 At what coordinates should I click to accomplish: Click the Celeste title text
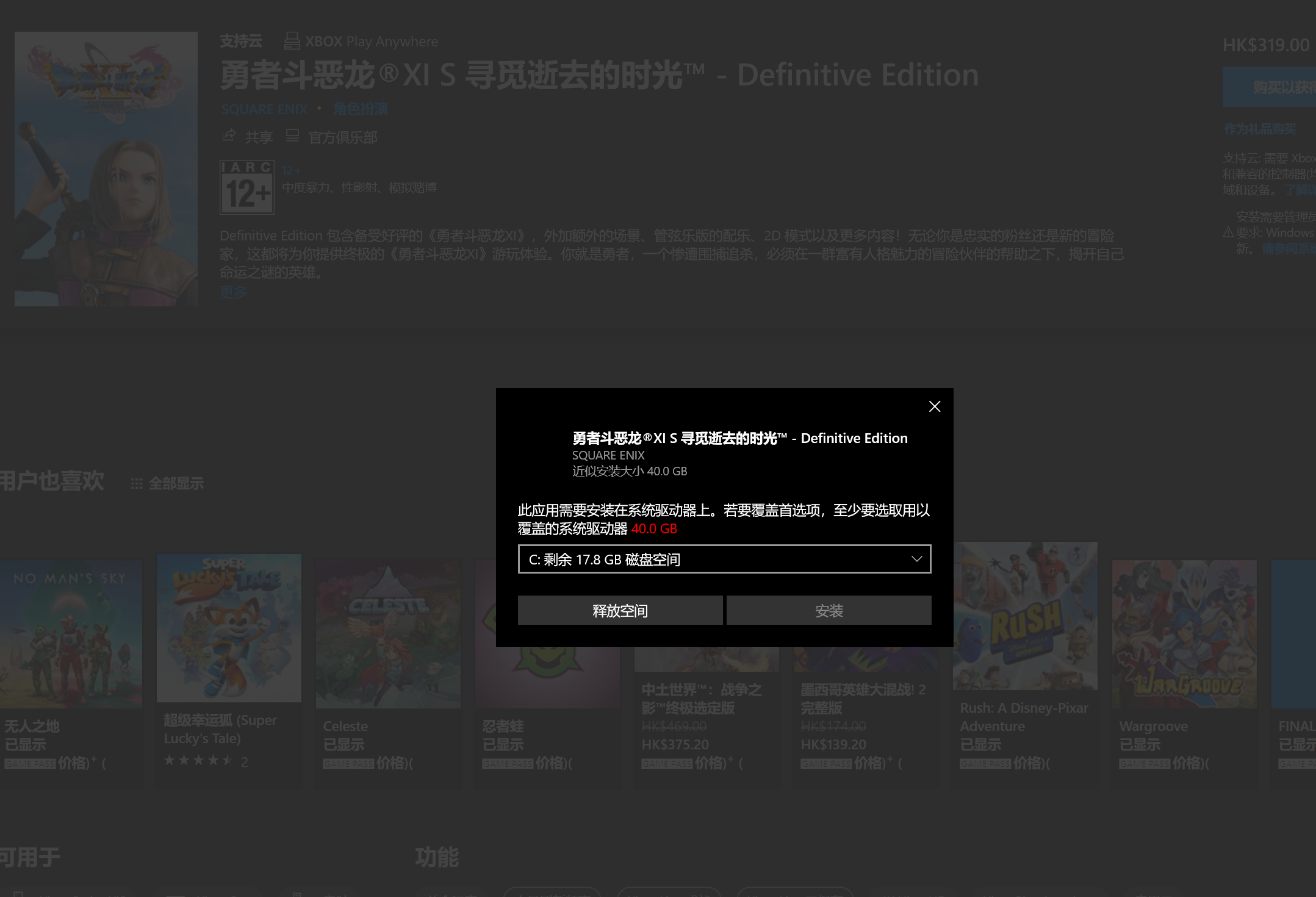[x=345, y=726]
